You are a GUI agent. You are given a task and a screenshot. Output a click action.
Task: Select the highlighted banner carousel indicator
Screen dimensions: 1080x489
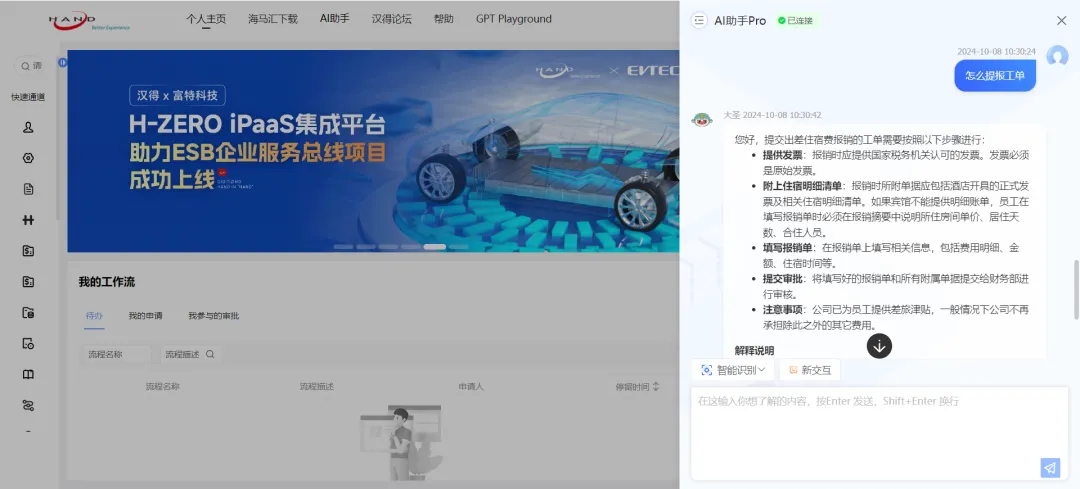coord(435,247)
